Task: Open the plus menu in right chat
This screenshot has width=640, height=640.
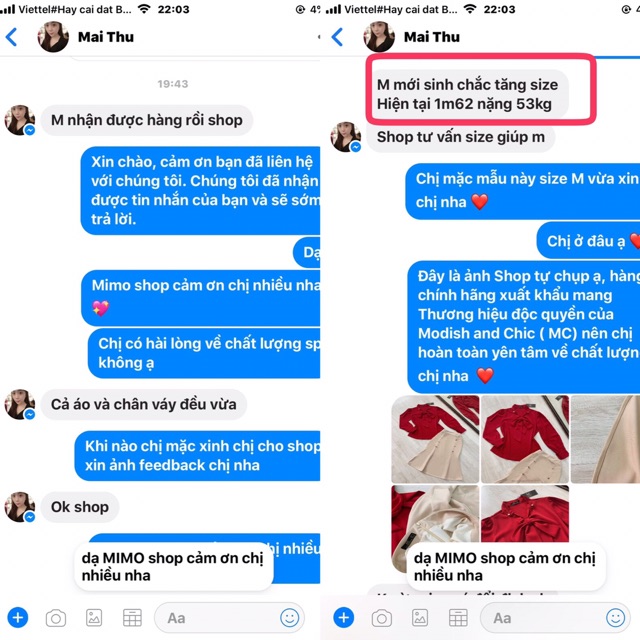Action: click(344, 618)
